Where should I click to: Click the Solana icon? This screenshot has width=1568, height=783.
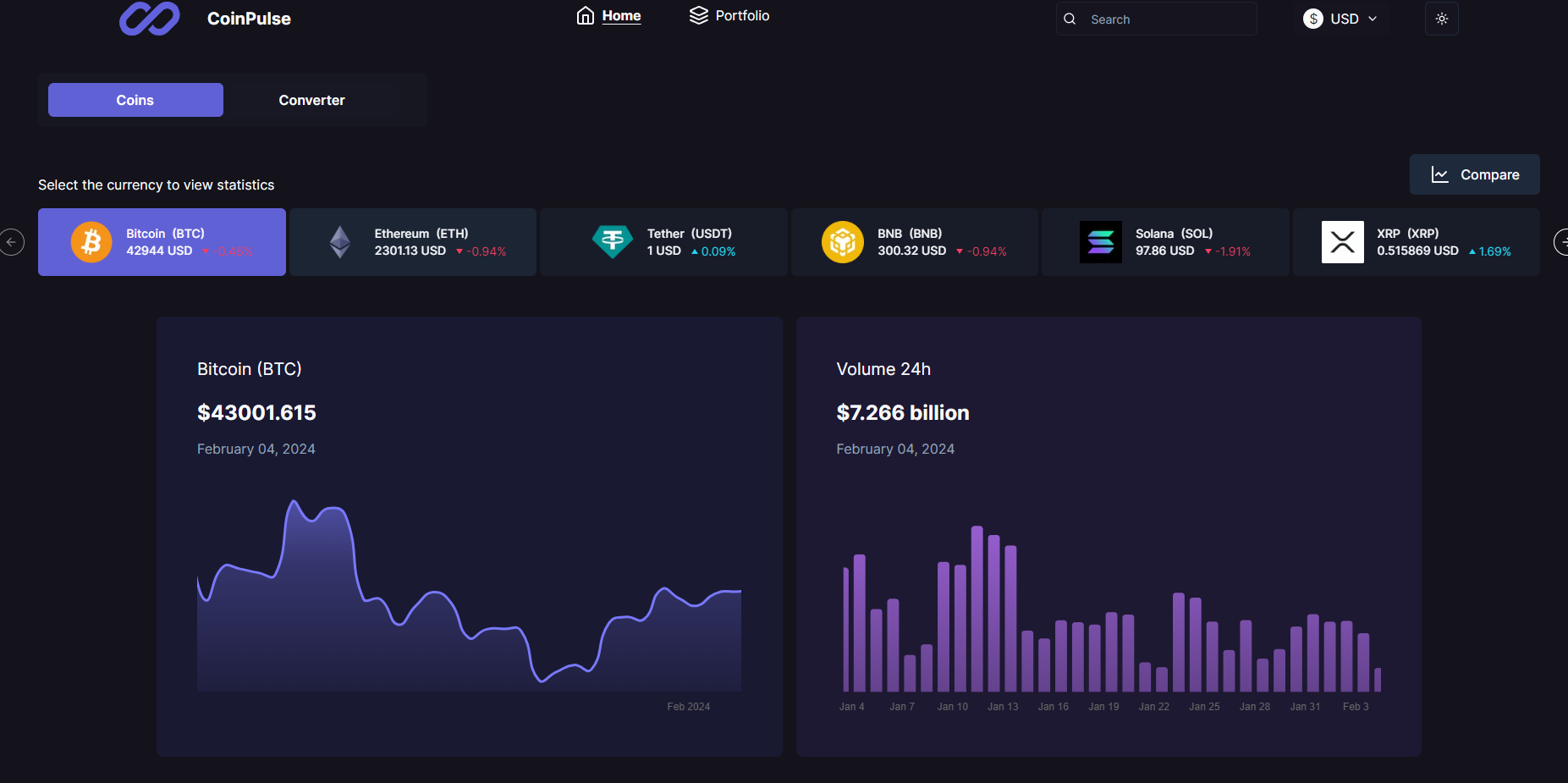click(1102, 241)
